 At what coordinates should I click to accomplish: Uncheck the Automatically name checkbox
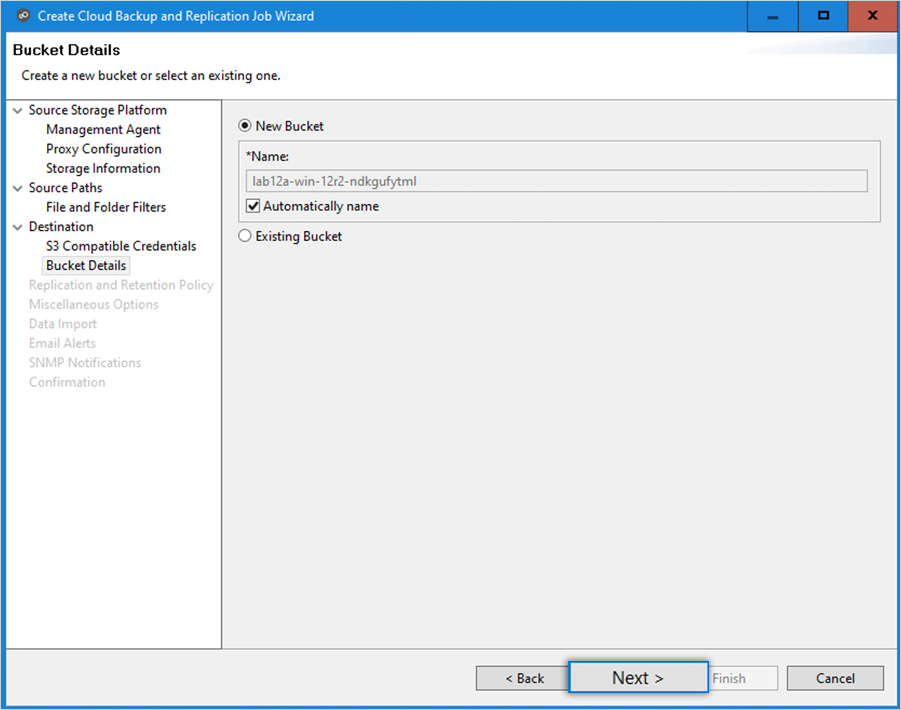(x=253, y=206)
